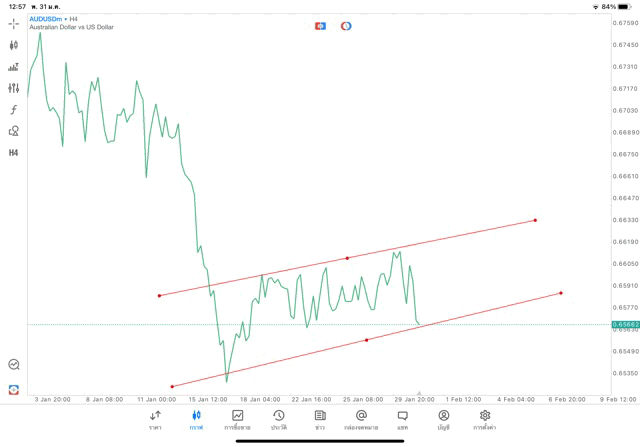
Task: Open the แชท chat tab
Action: [402, 420]
